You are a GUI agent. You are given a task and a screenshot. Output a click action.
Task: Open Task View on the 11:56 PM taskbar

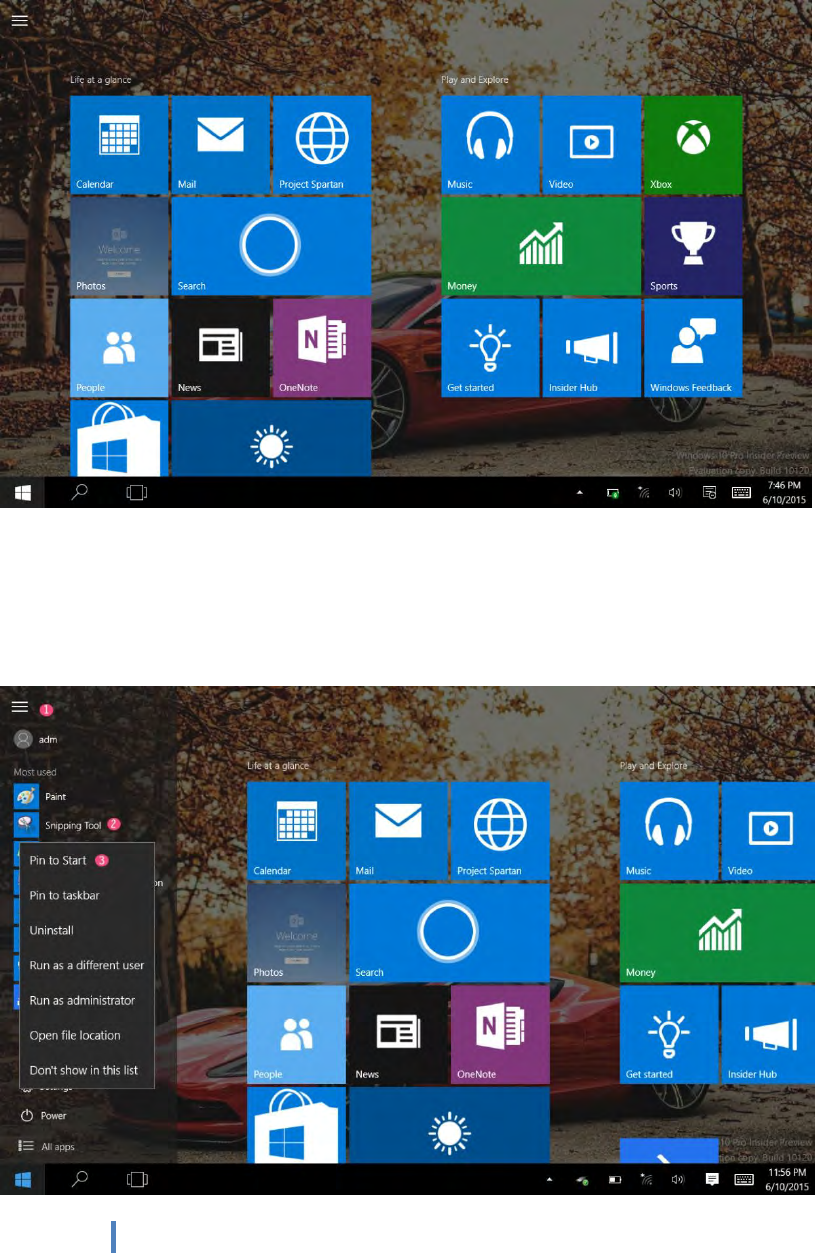[x=137, y=1179]
